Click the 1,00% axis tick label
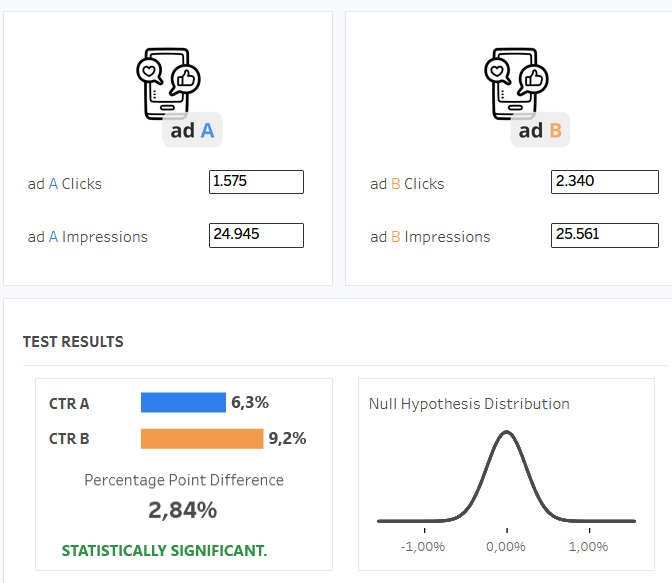Image resolution: width=672 pixels, height=583 pixels. [588, 547]
